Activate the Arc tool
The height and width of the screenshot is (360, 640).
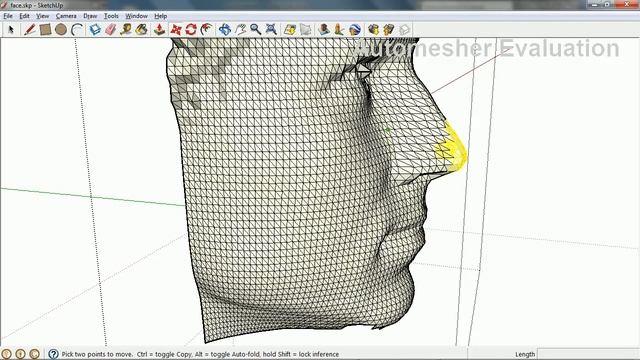point(77,29)
